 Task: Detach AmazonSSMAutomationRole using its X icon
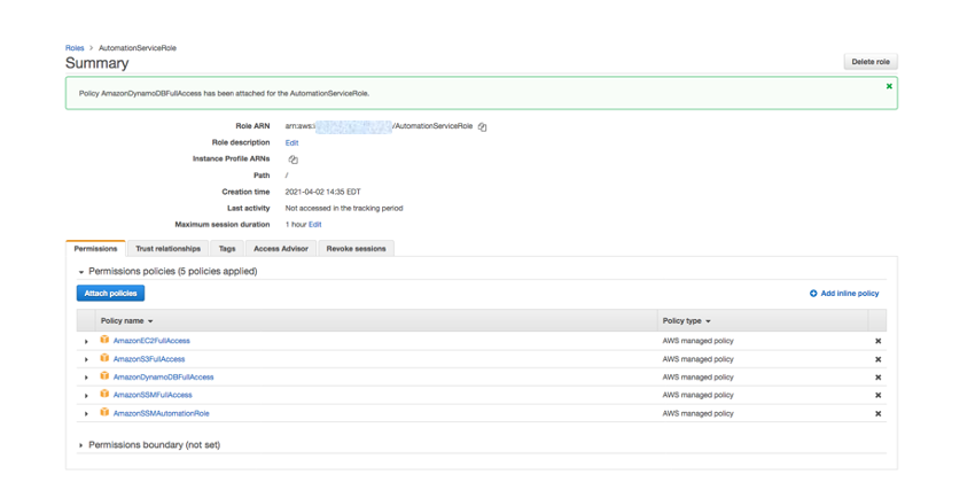(x=878, y=413)
